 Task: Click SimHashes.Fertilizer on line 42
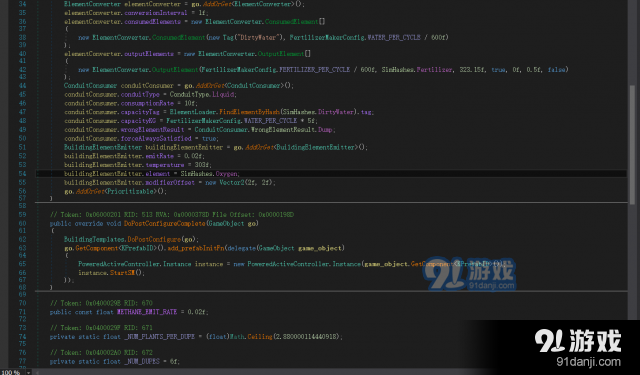[417, 70]
